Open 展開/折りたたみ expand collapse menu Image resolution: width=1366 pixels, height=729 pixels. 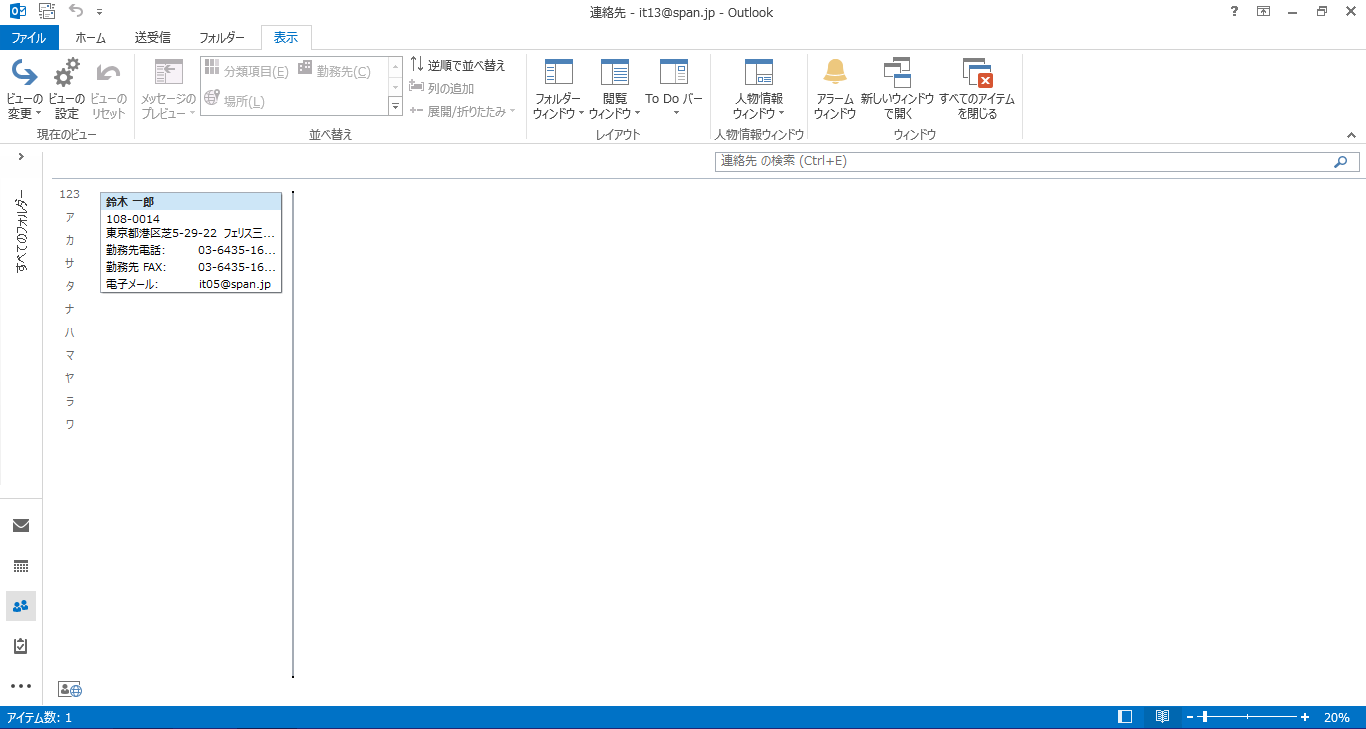tap(463, 110)
